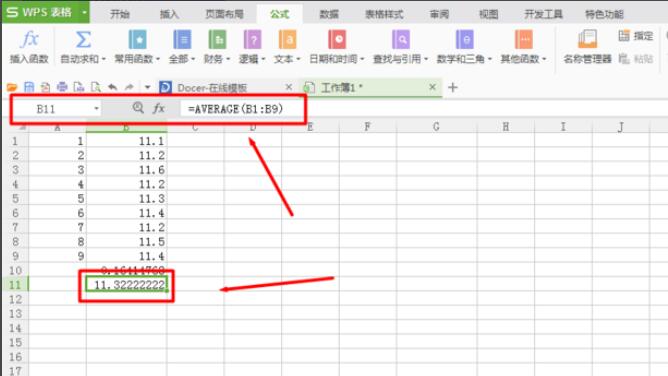Select cell A9 containing 9
Image resolution: width=668 pixels, height=376 pixels.
pos(57,256)
